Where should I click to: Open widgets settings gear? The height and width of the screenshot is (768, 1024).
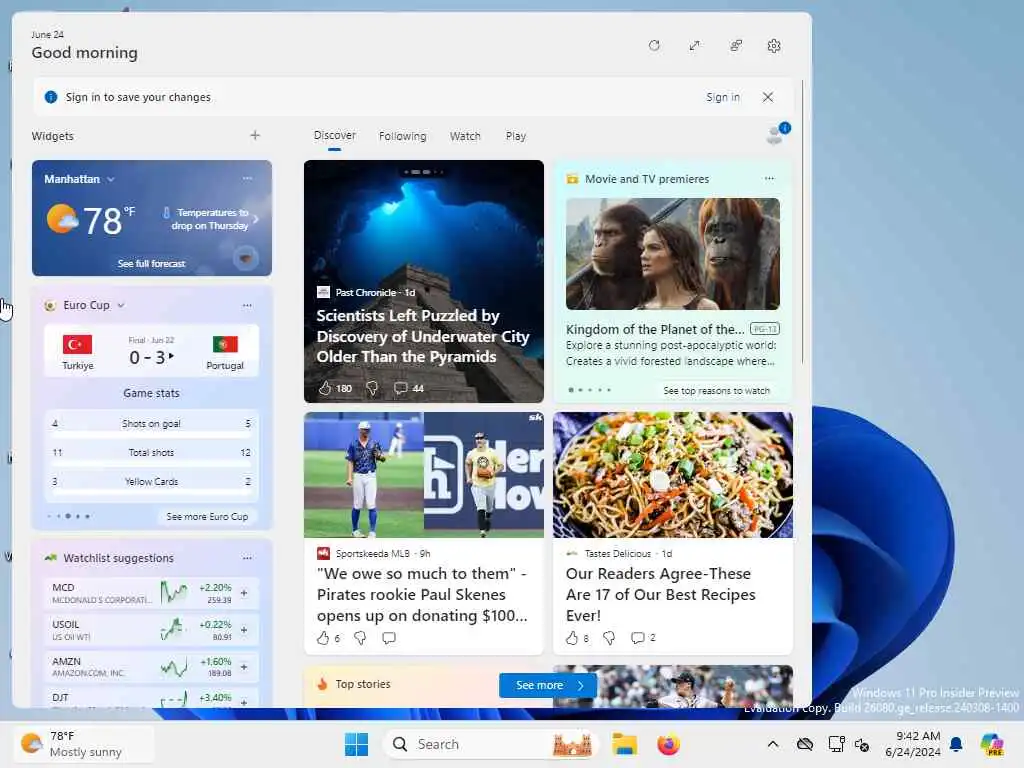pos(774,46)
